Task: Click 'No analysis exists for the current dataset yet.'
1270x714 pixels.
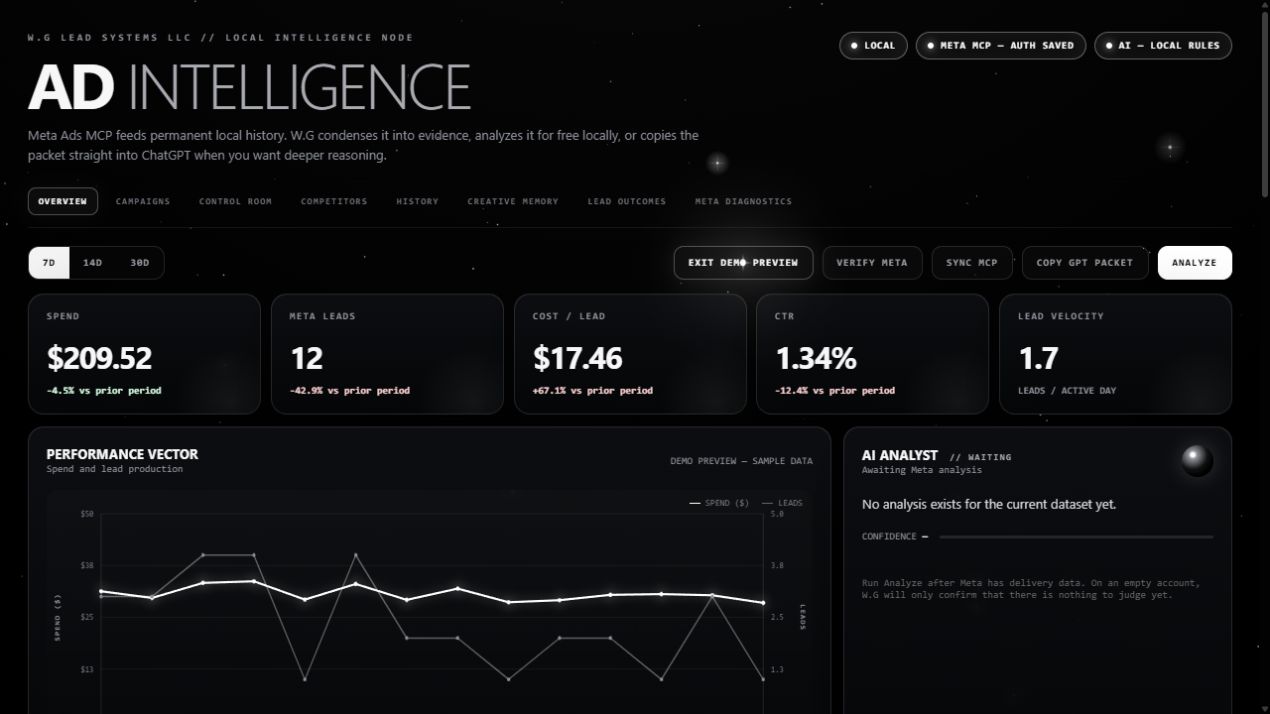Action: coord(989,505)
